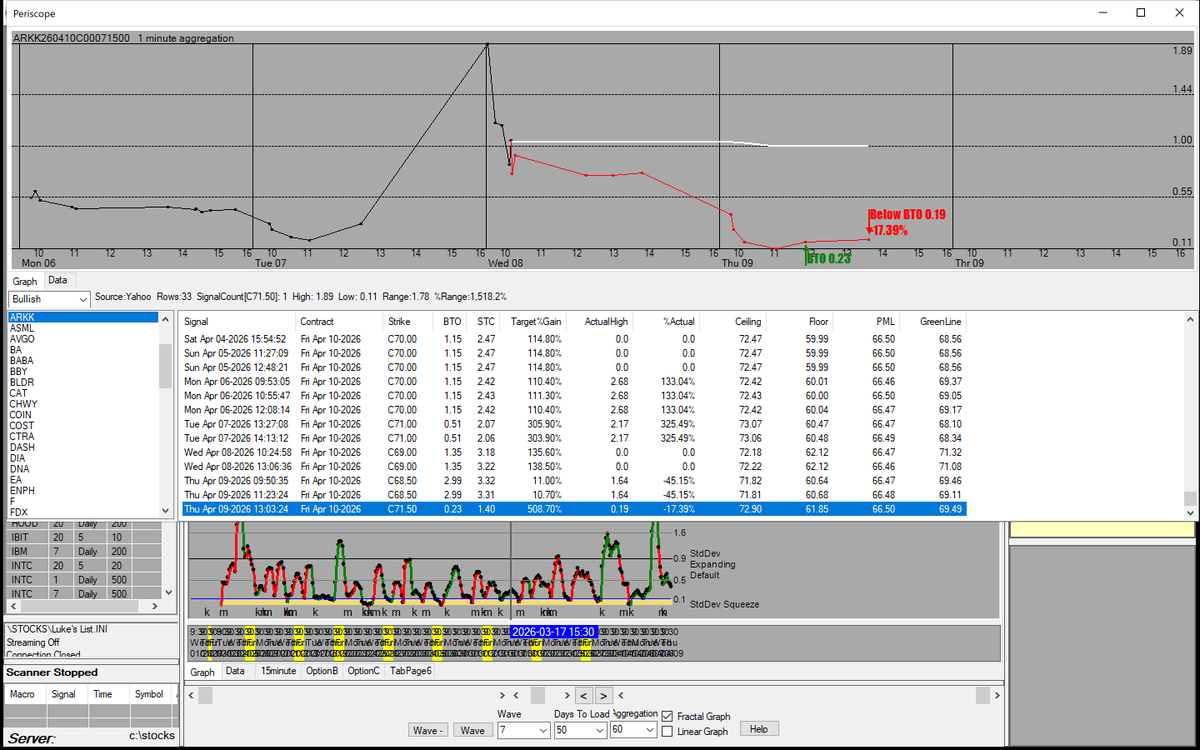Sort by the Signal column header

(238, 322)
